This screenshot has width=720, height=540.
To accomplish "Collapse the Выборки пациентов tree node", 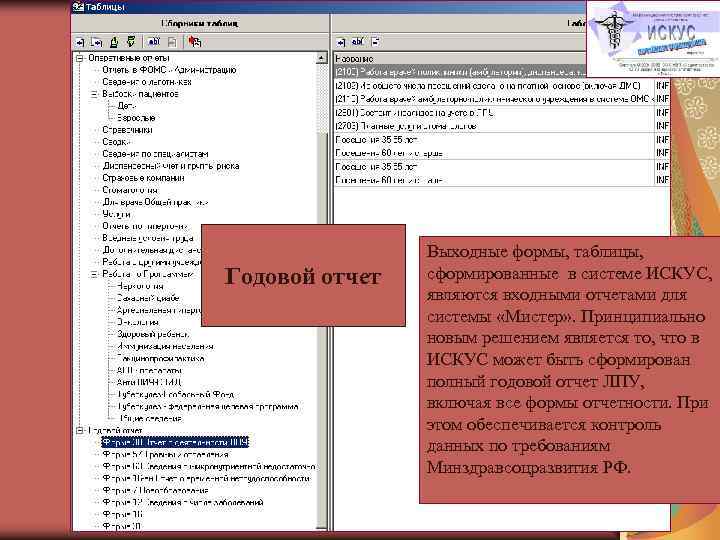I will click(94, 94).
